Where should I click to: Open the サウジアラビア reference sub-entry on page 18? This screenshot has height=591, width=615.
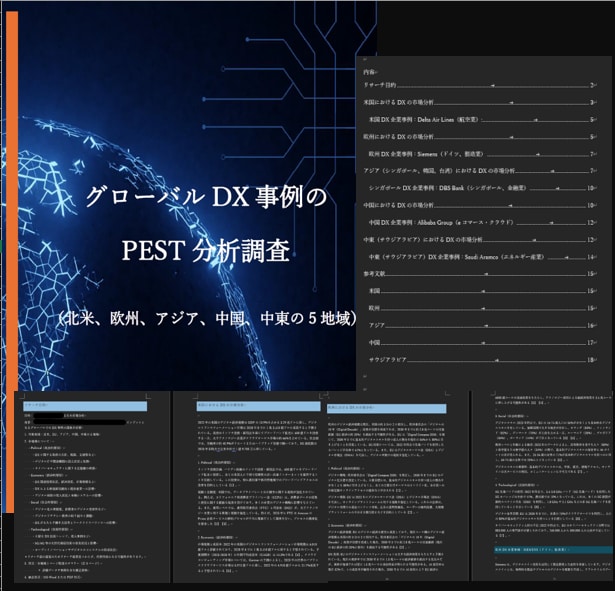tap(482, 360)
